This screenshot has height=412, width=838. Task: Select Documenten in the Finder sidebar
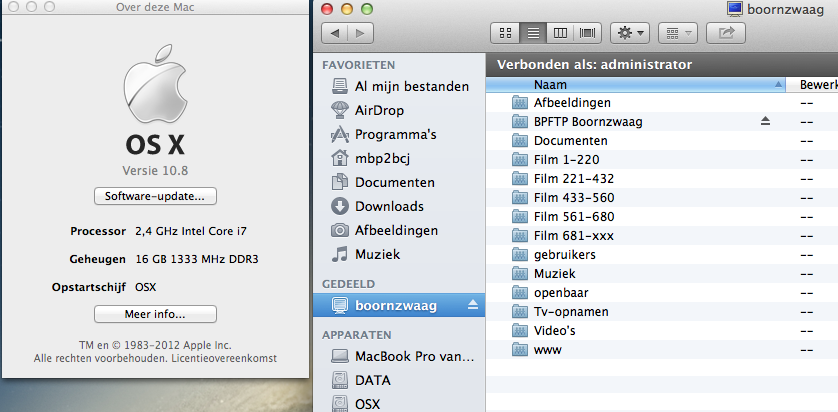click(399, 182)
